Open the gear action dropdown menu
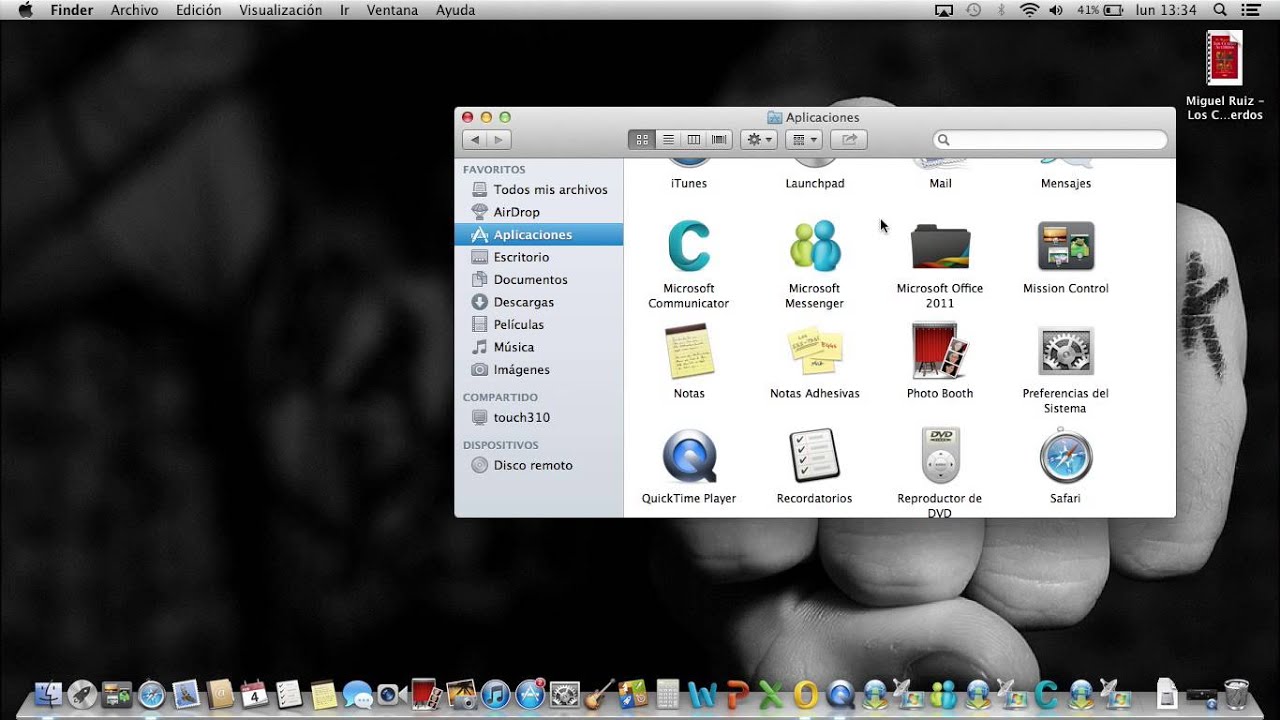The width and height of the screenshot is (1280, 720). pos(759,140)
